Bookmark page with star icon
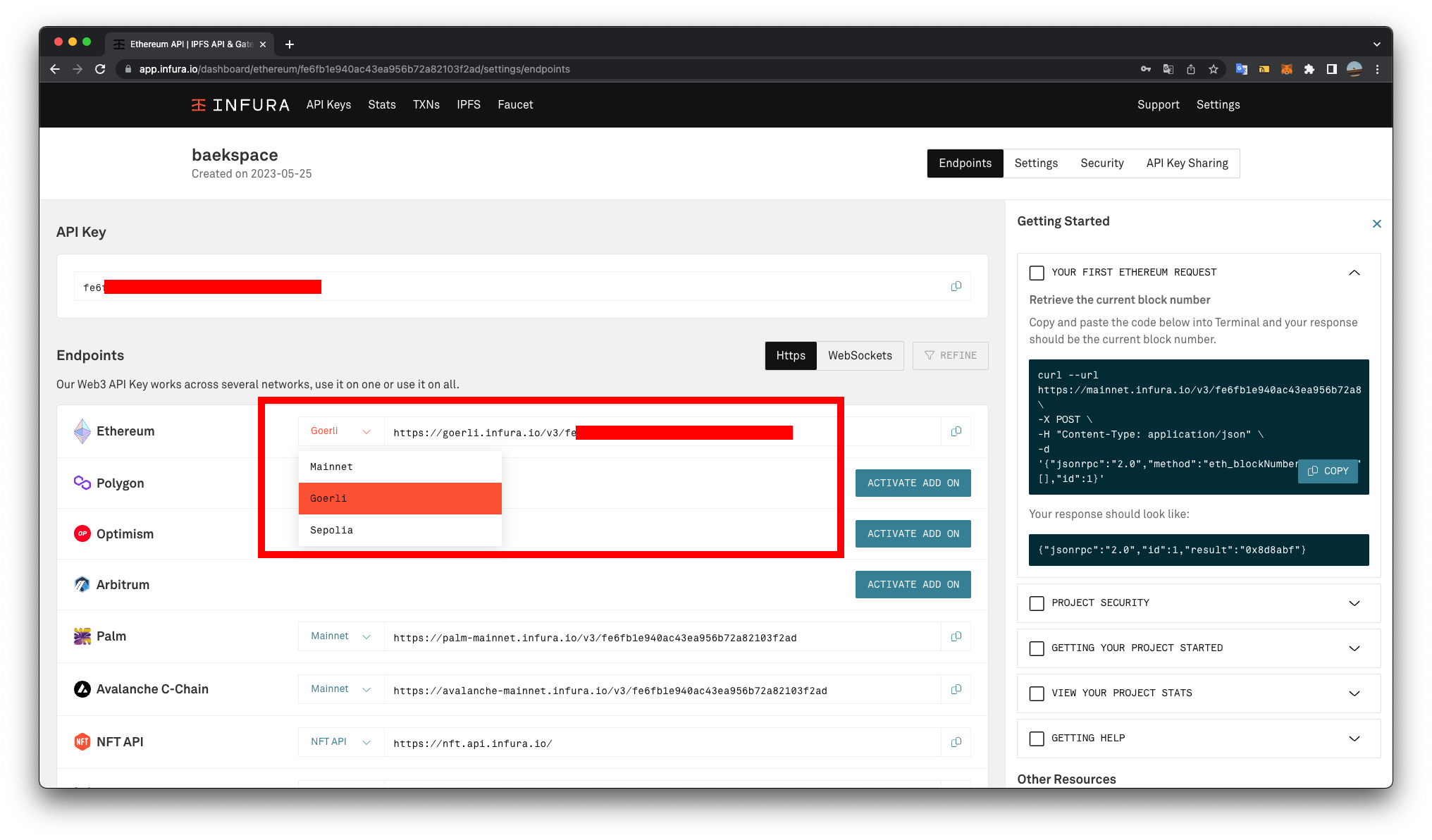The width and height of the screenshot is (1432, 840). click(1213, 69)
